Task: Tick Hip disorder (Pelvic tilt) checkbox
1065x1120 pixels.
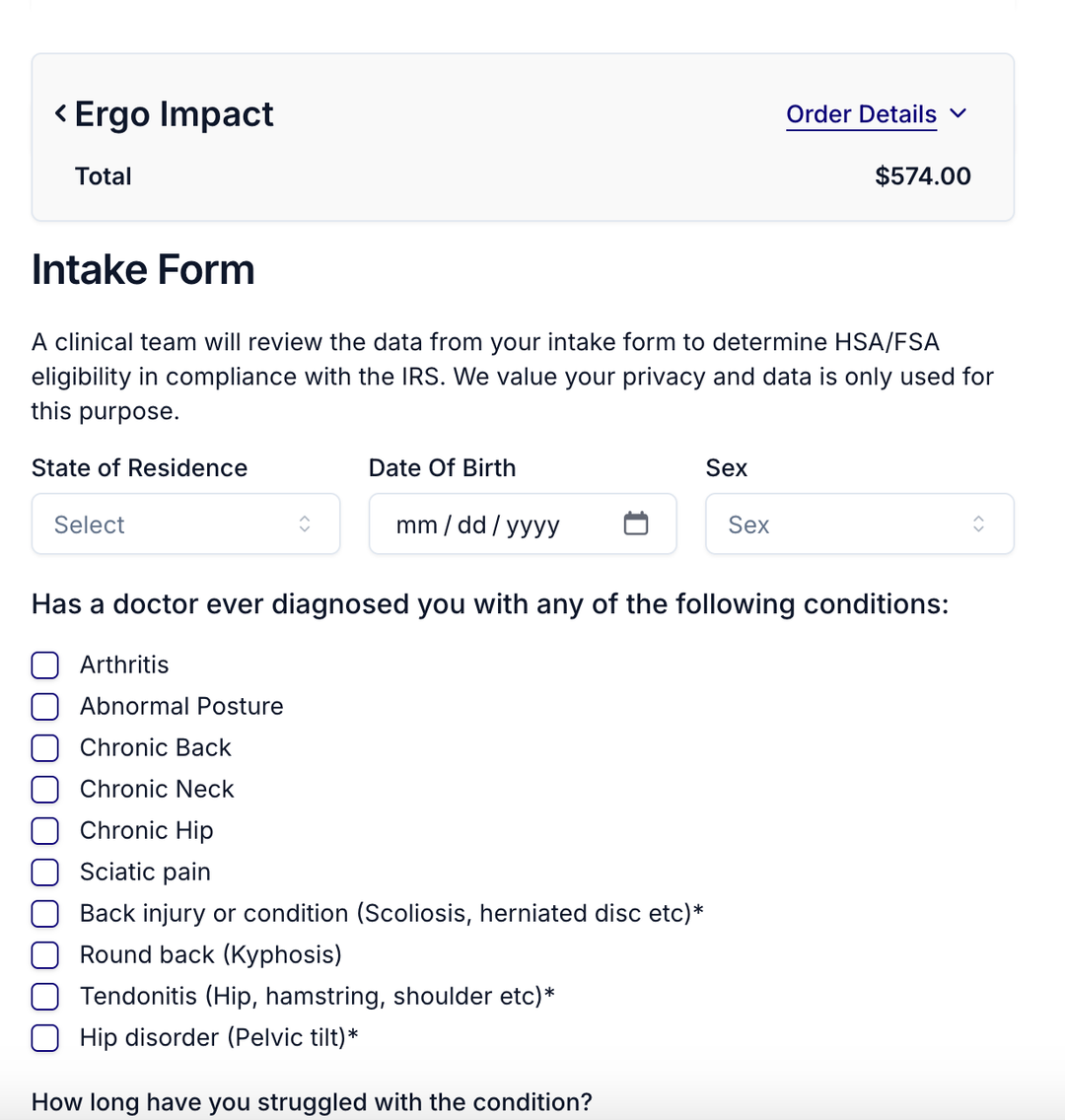Action: click(x=45, y=1038)
